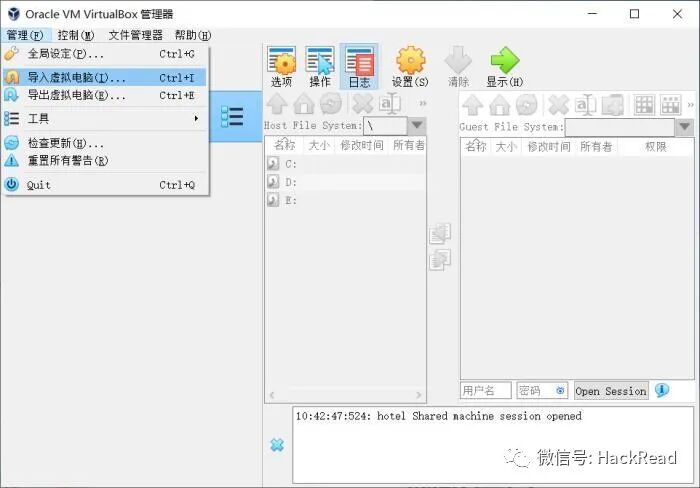The width and height of the screenshot is (700, 488).
Task: Open the 帮助(H) menu
Action: click(x=192, y=35)
